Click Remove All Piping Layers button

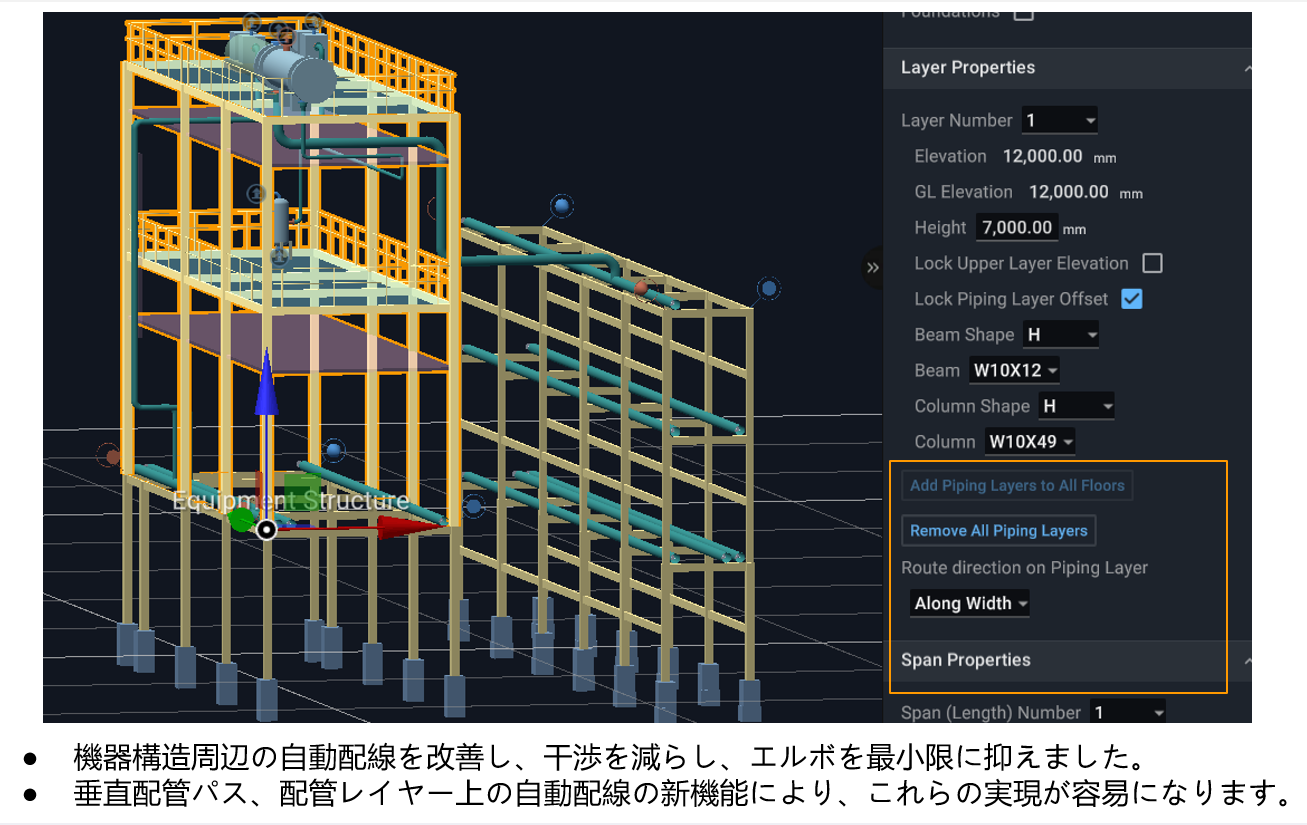point(998,531)
